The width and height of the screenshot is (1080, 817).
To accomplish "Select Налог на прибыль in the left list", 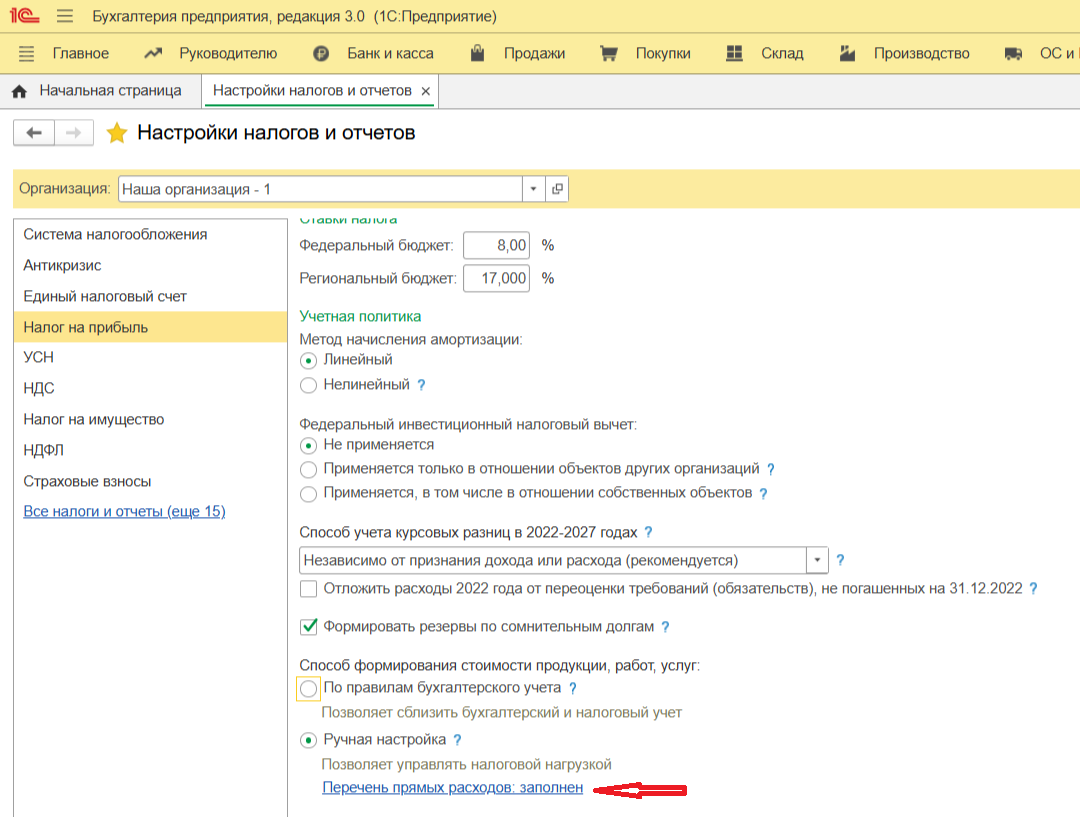I will click(150, 327).
